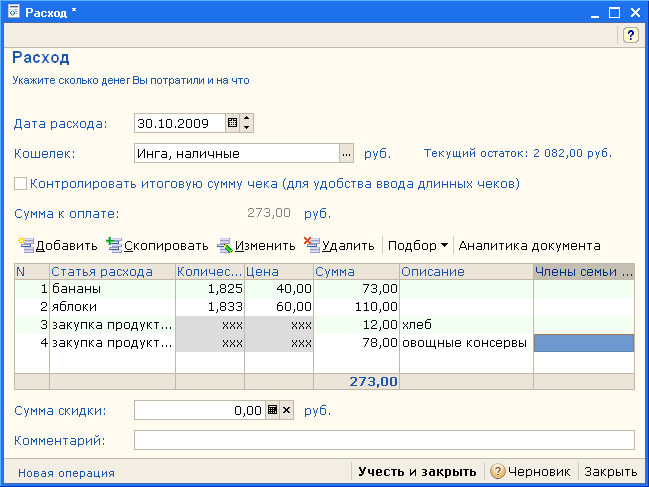Decrease the expense date with down arrow
Screen dimensions: 649x487
[x=247, y=127]
